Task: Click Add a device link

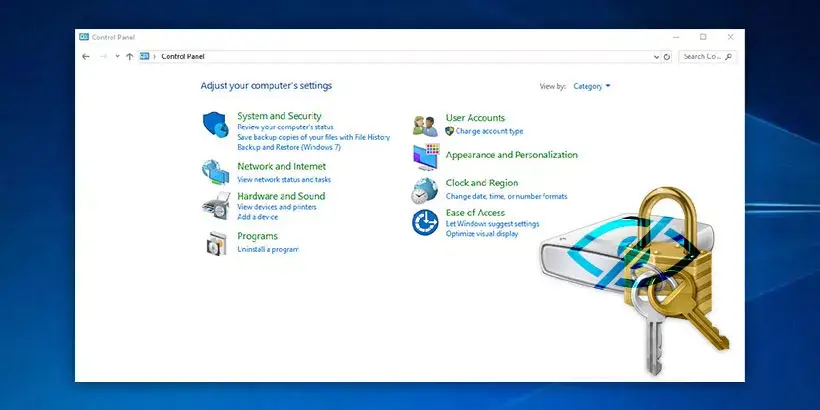Action: tap(258, 217)
